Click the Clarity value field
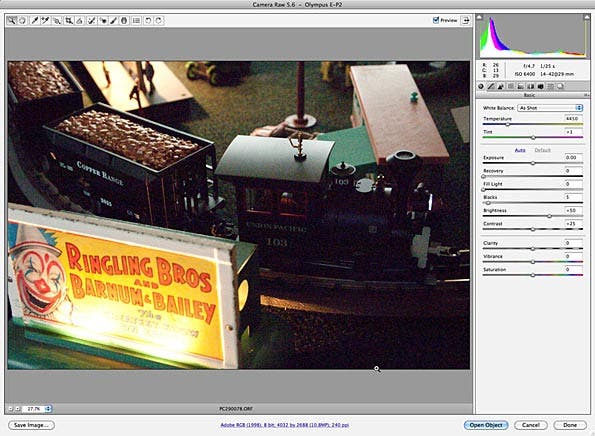 click(573, 243)
